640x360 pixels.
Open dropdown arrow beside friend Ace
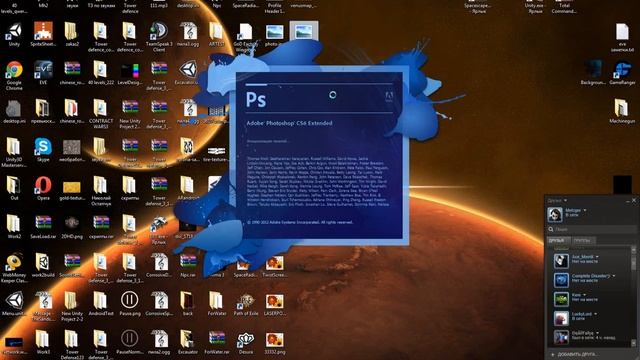[597, 257]
